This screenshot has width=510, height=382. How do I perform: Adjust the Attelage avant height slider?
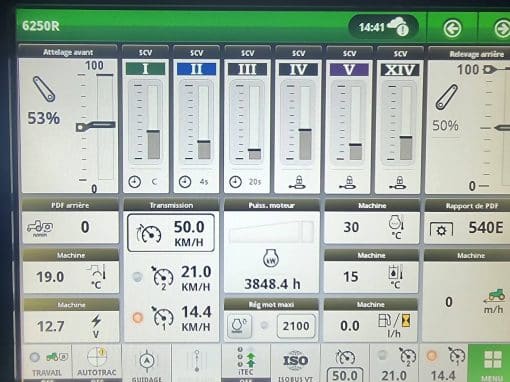click(x=96, y=126)
